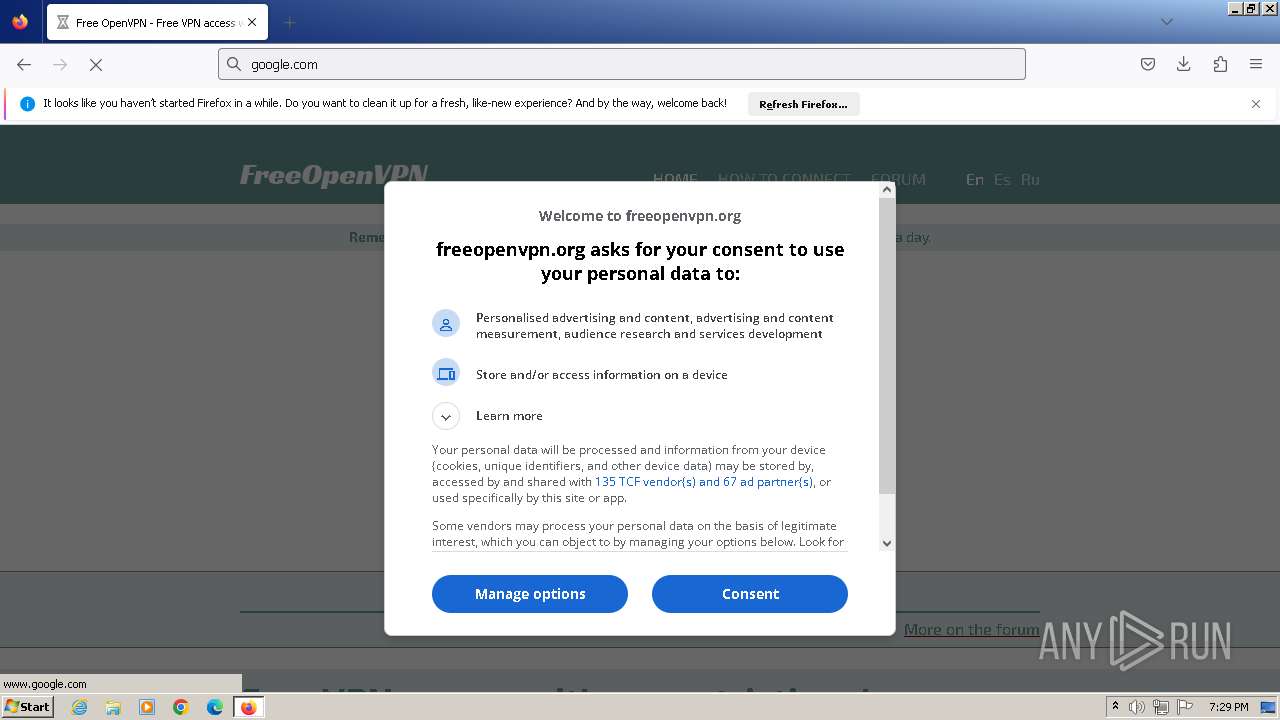Viewport: 1280px width, 720px height.
Task: Open the network tray icon
Action: pos(1161,707)
